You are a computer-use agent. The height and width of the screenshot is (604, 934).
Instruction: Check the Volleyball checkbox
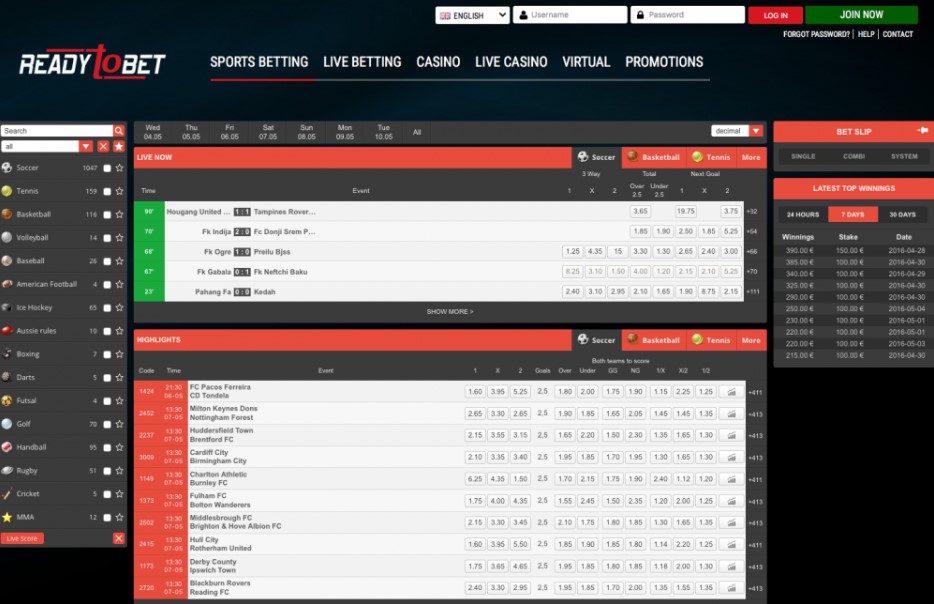107,238
